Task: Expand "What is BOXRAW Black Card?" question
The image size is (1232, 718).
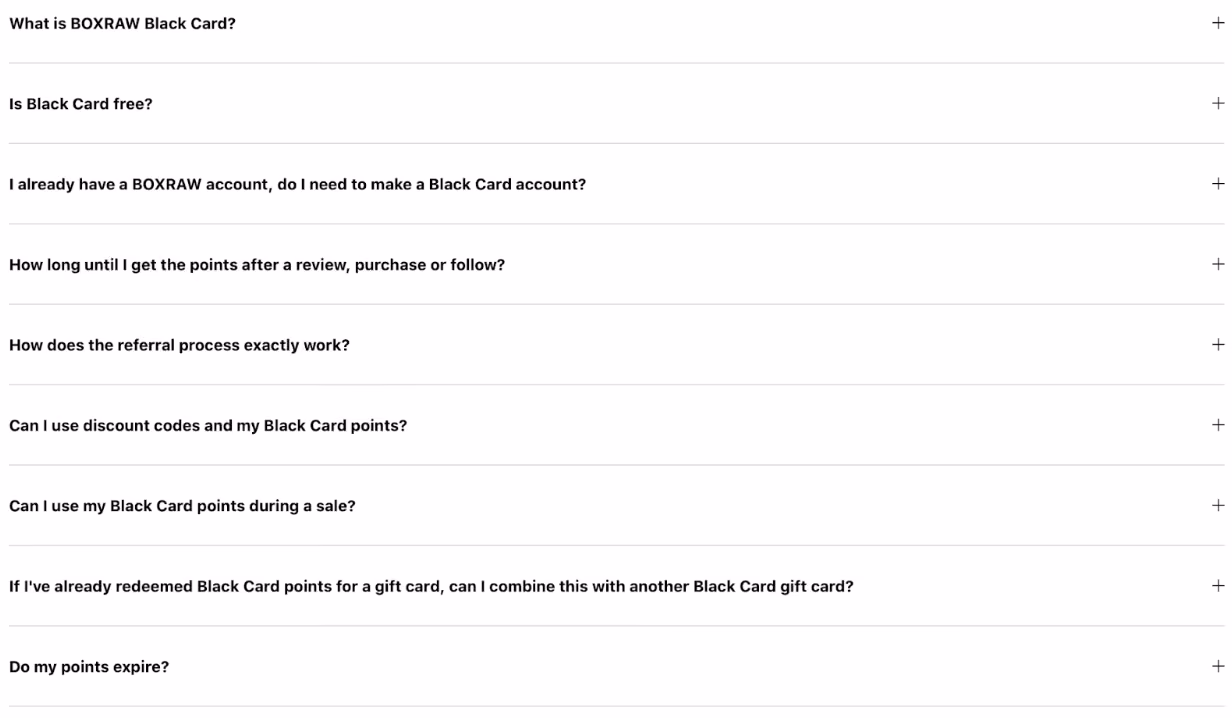Action: tap(616, 23)
